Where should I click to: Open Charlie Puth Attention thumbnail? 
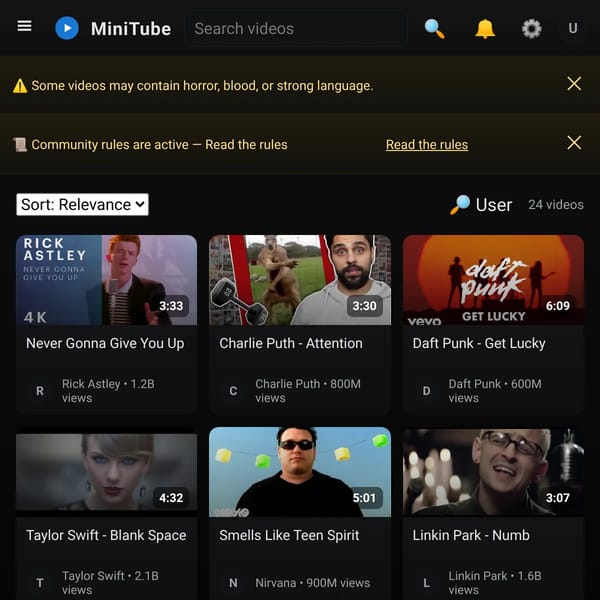click(x=300, y=280)
